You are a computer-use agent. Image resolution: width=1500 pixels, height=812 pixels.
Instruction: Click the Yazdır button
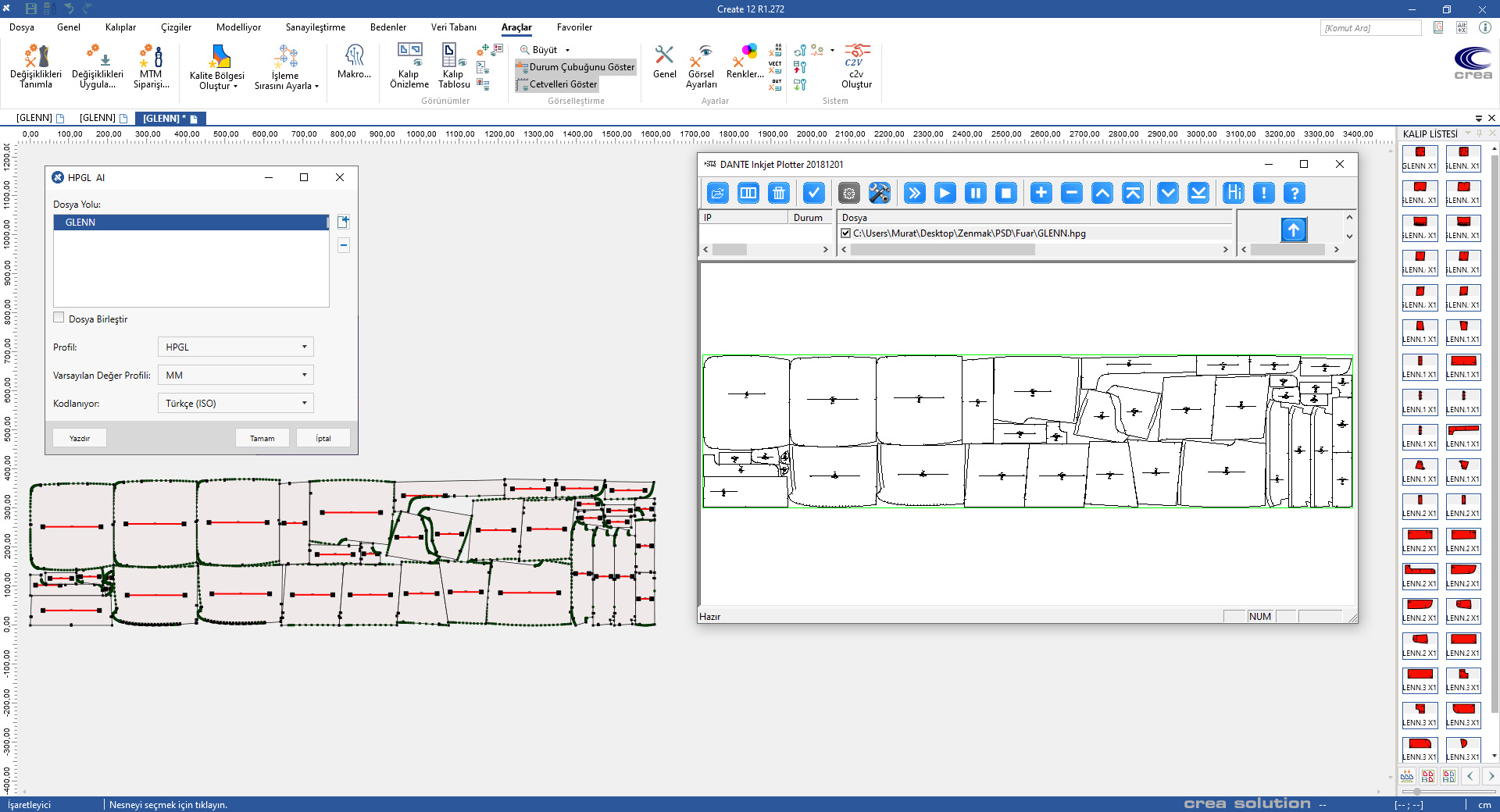(80, 438)
